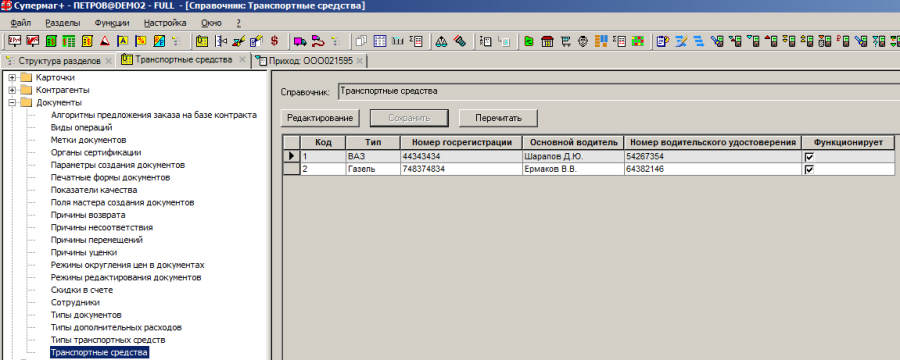
Task: Click the cell 'Шарапов Д.Ю.'
Action: click(573, 156)
